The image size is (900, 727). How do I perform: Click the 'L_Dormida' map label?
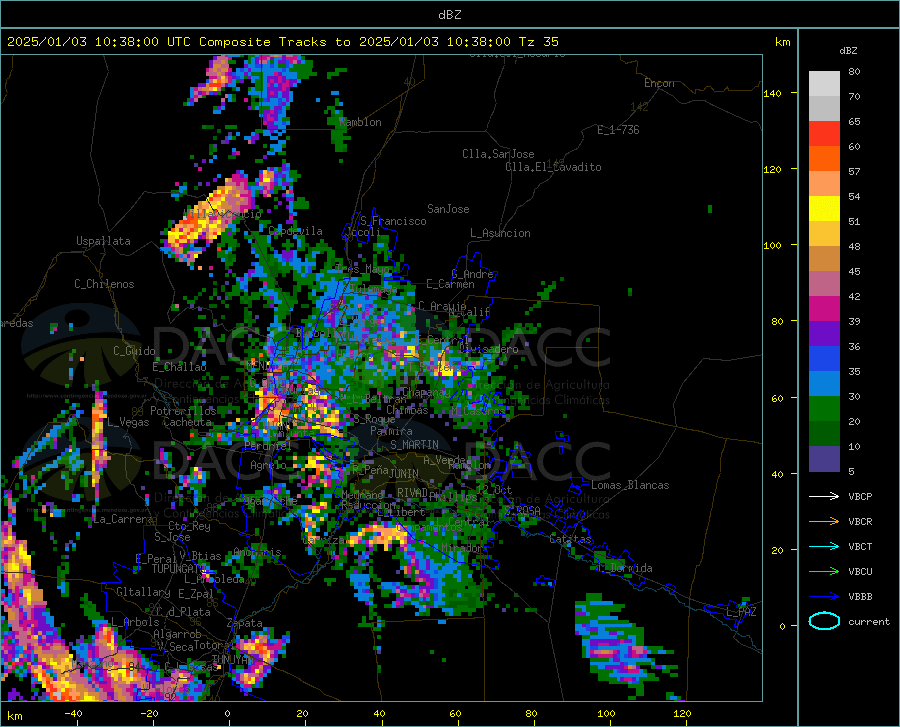(624, 568)
